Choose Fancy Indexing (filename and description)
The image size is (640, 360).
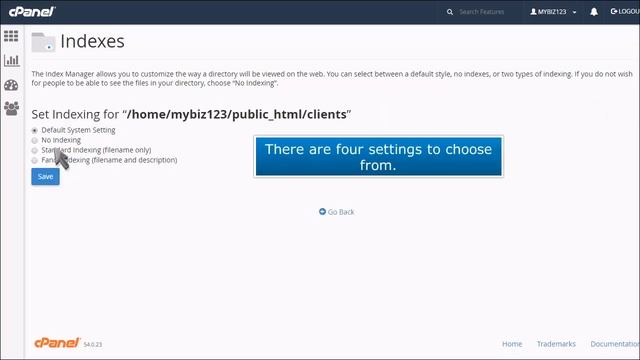(35, 160)
